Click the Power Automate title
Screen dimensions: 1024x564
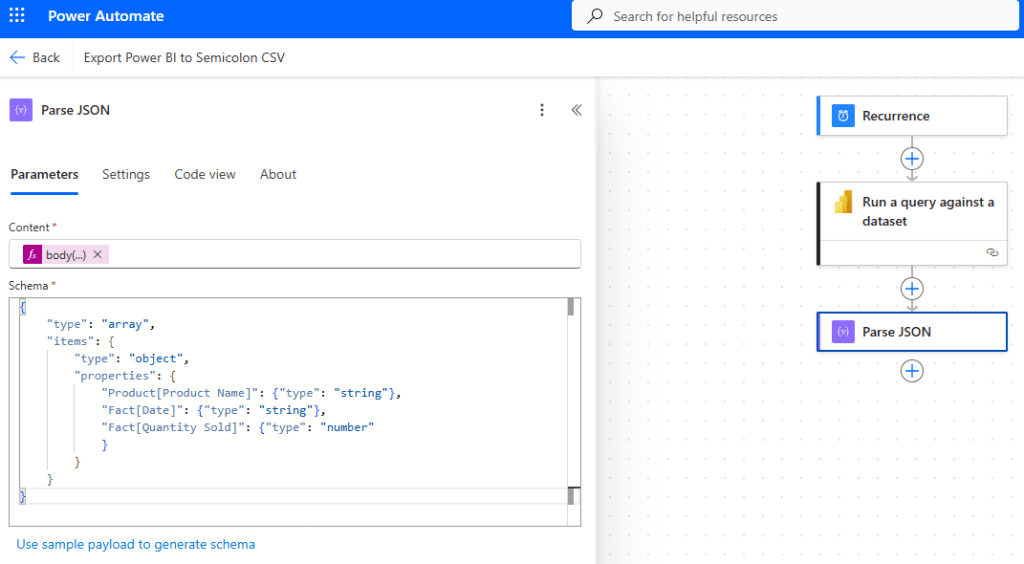[106, 16]
